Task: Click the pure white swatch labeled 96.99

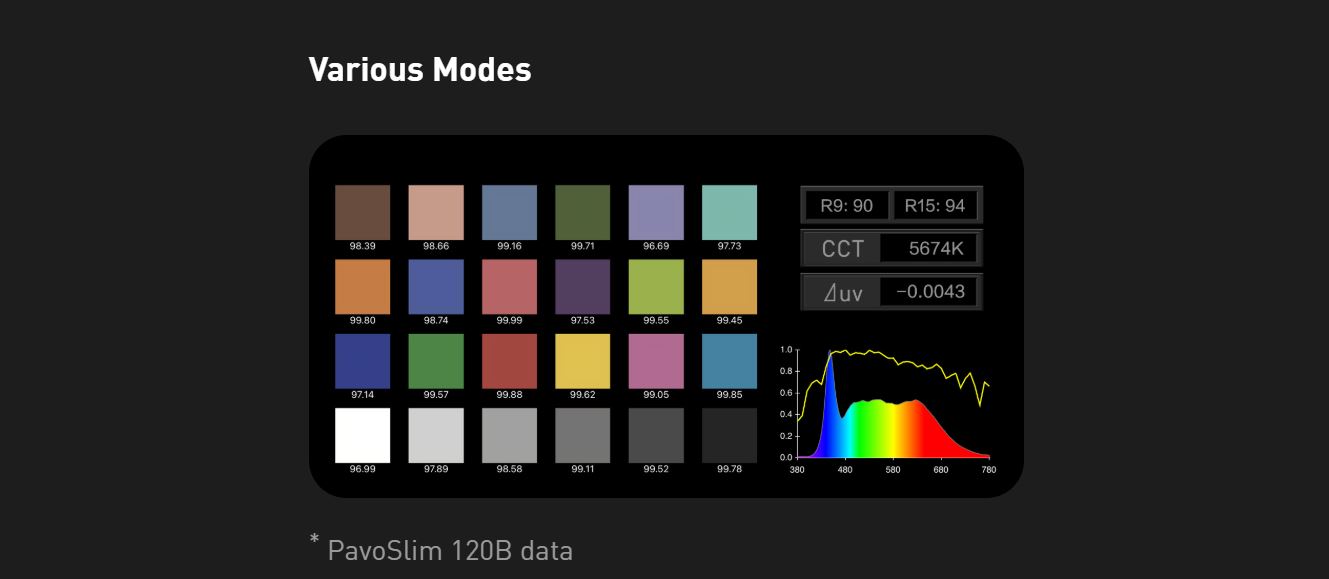Action: coord(362,435)
